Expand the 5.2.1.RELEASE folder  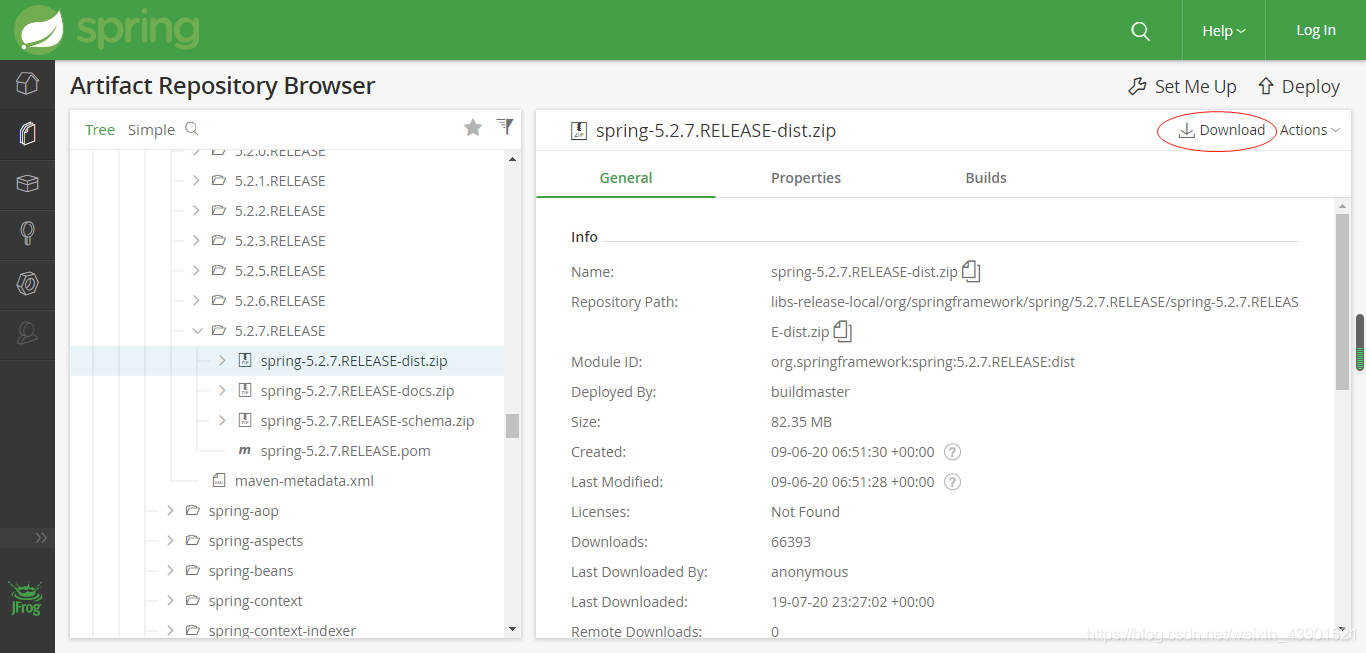tap(197, 181)
